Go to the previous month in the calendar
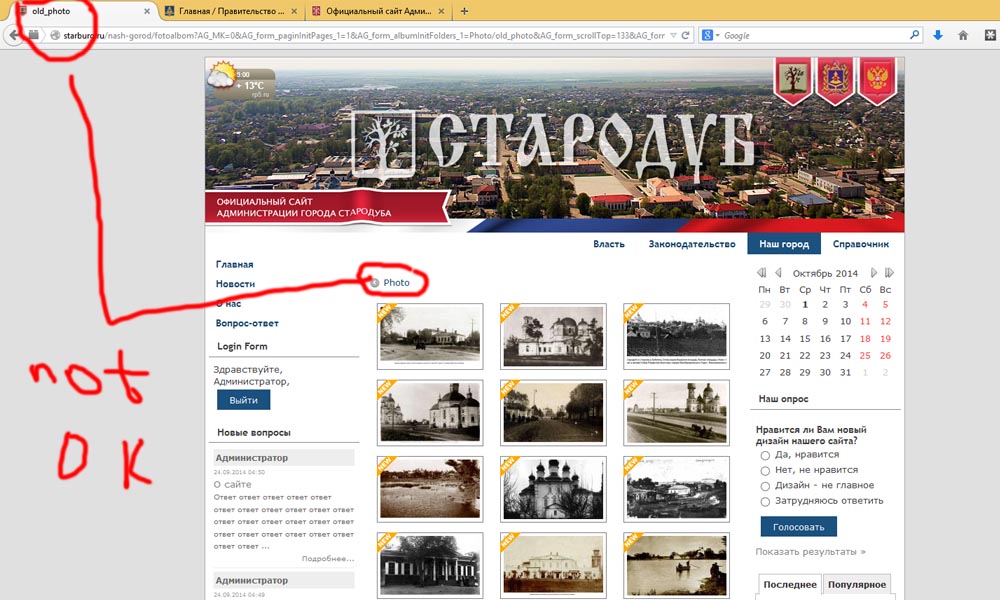Viewport: 1000px width, 600px height. [778, 273]
